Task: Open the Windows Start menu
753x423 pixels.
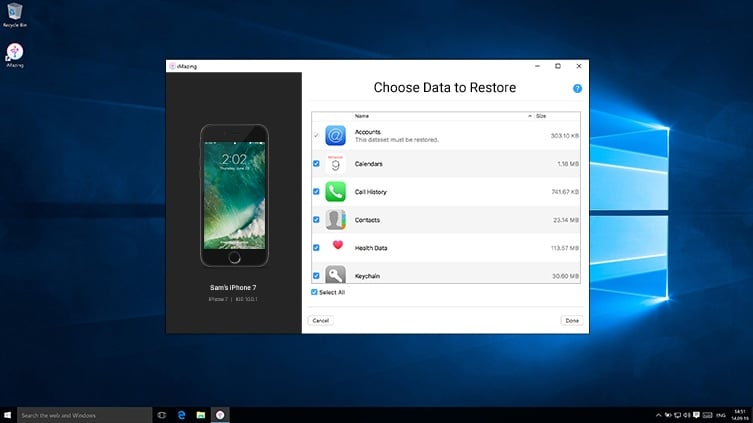Action: [x=8, y=415]
